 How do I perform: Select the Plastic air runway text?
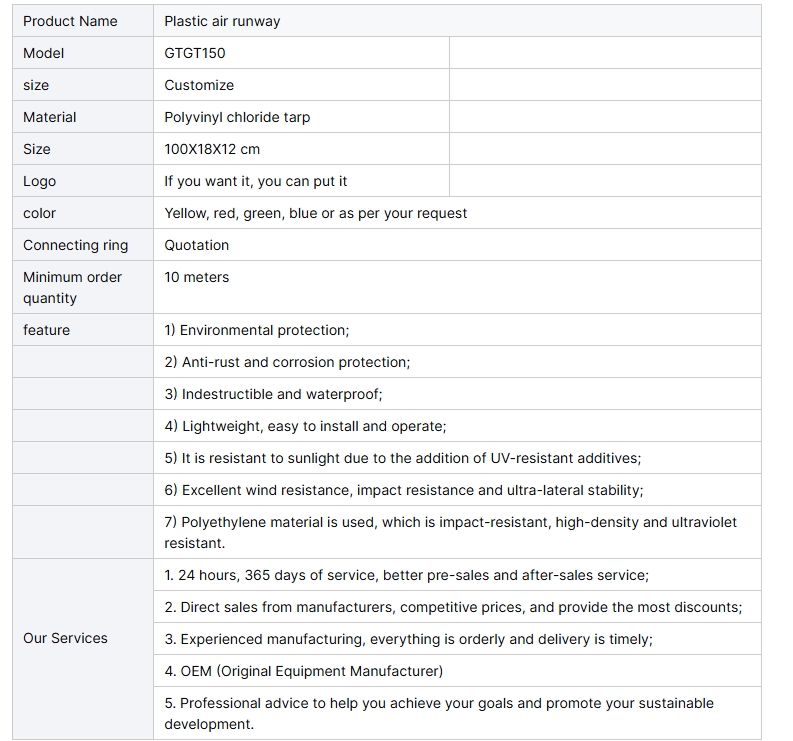pyautogui.click(x=222, y=21)
